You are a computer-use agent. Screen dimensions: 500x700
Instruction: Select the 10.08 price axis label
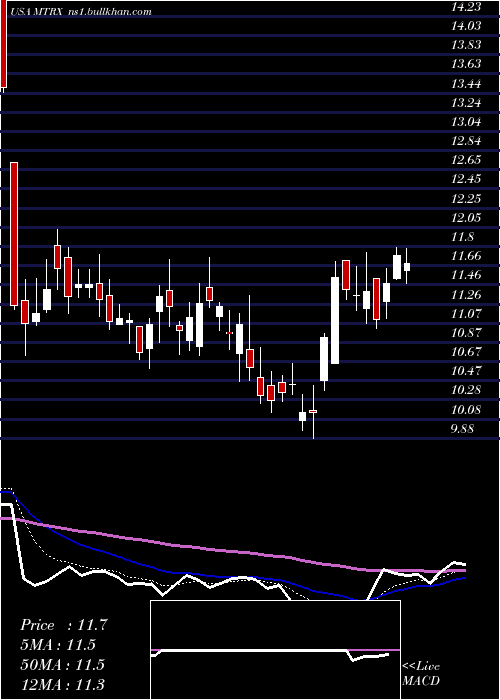(466, 410)
